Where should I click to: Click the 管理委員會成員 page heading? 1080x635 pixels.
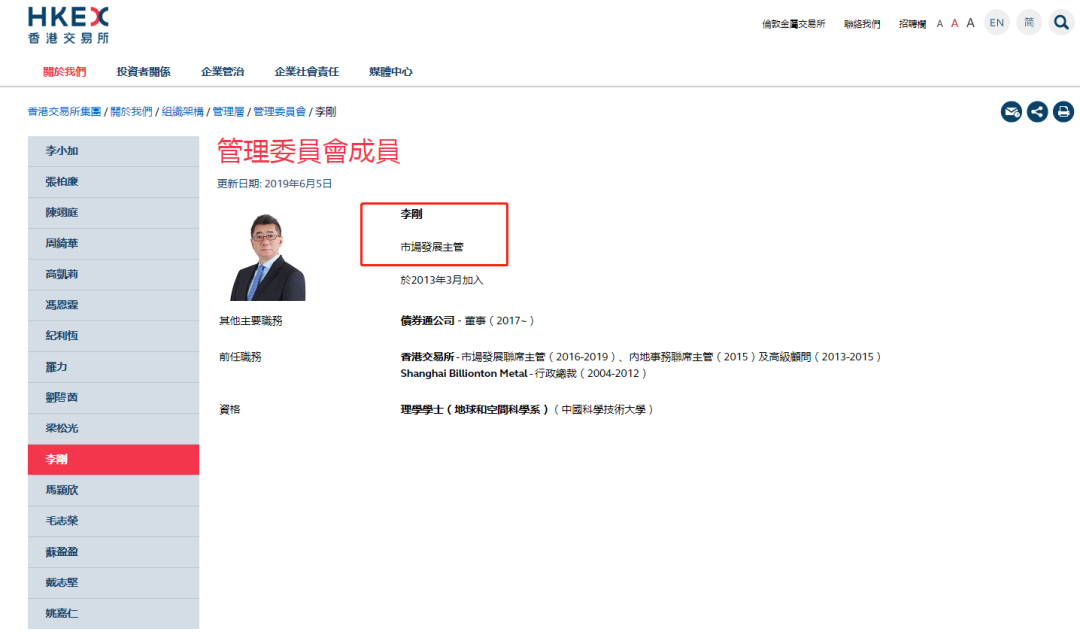[x=309, y=151]
